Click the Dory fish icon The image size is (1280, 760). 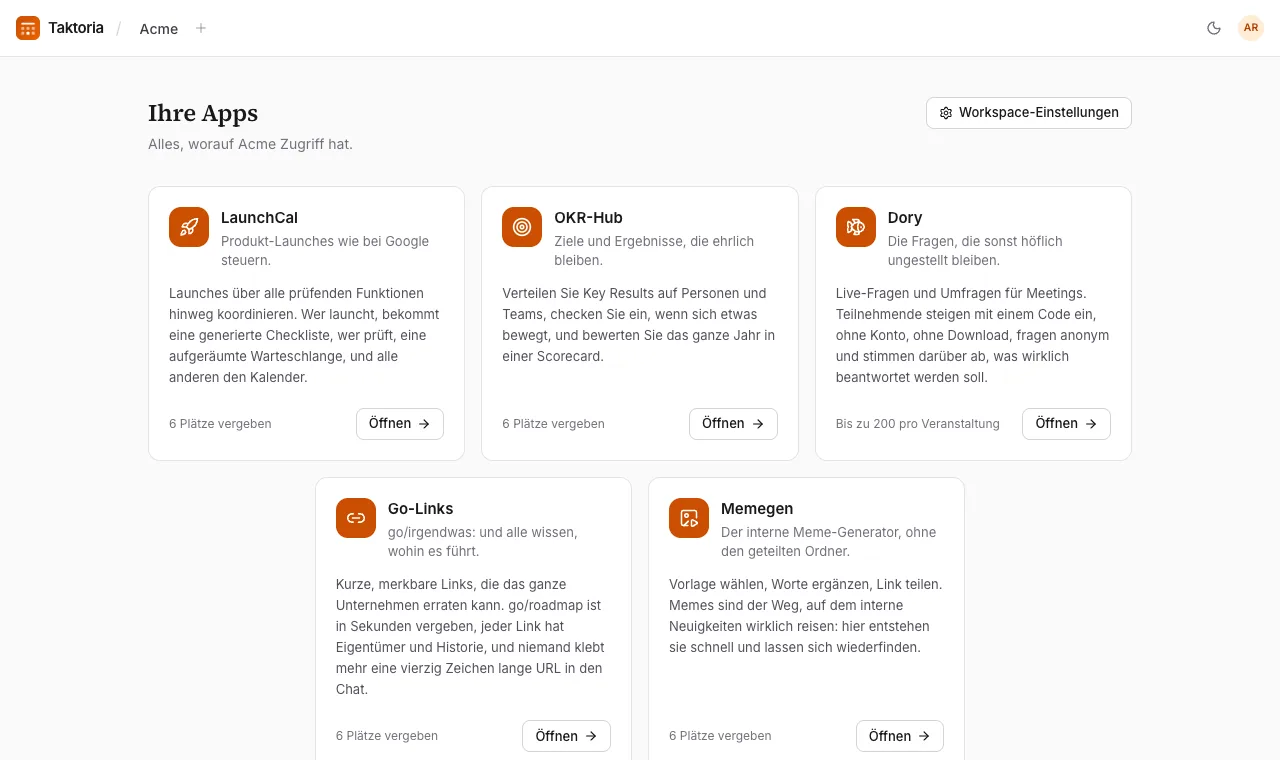(x=856, y=227)
